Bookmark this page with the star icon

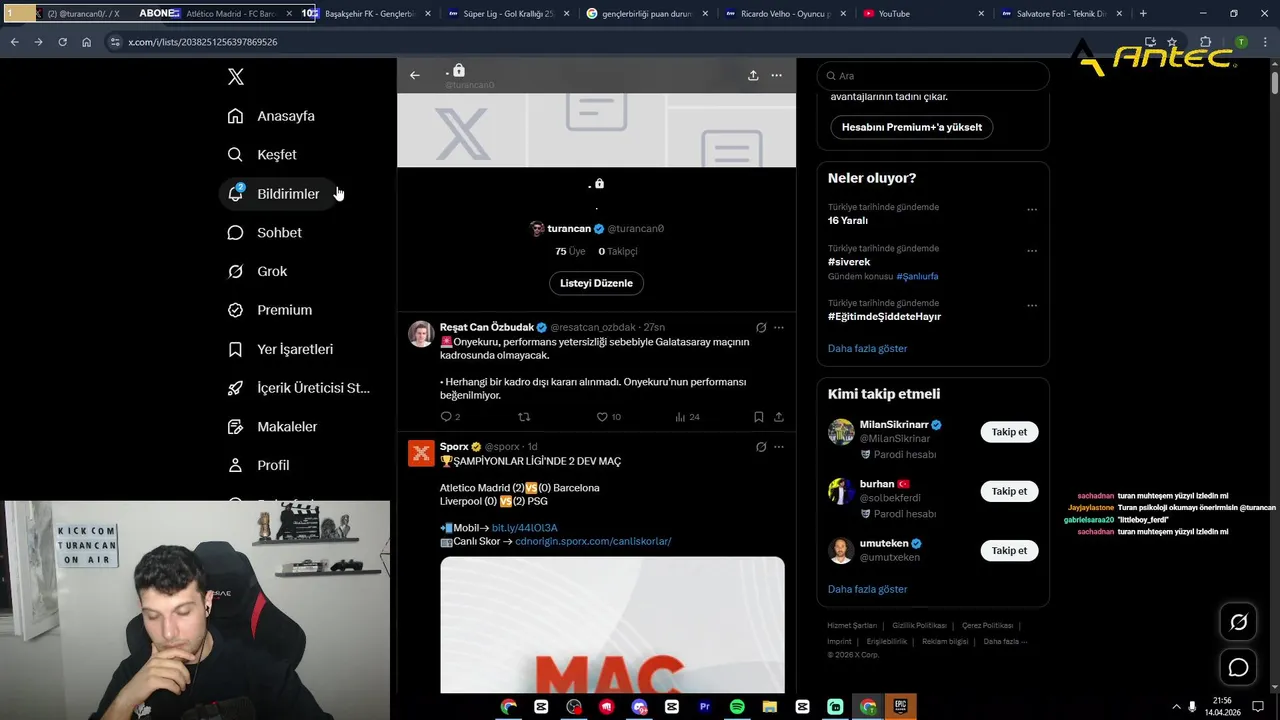click(x=1172, y=42)
